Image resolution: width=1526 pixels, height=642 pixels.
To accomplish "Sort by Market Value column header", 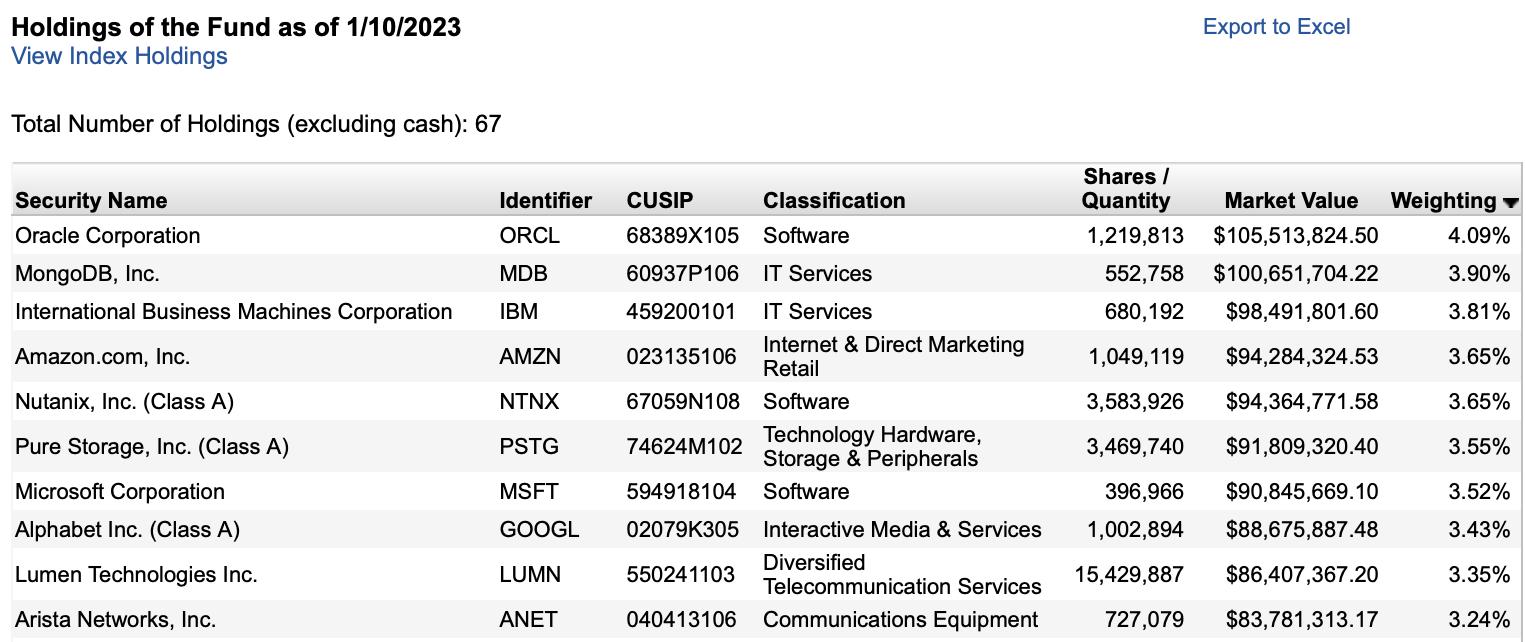I will pos(1291,201).
